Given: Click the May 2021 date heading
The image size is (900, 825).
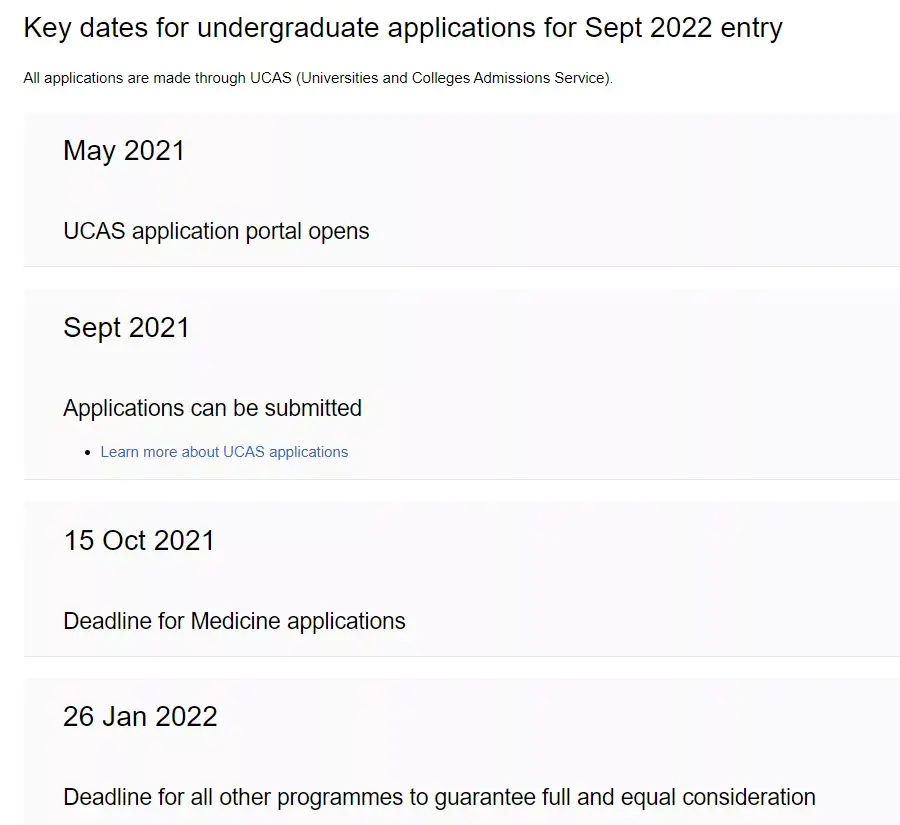Looking at the screenshot, I should 124,150.
